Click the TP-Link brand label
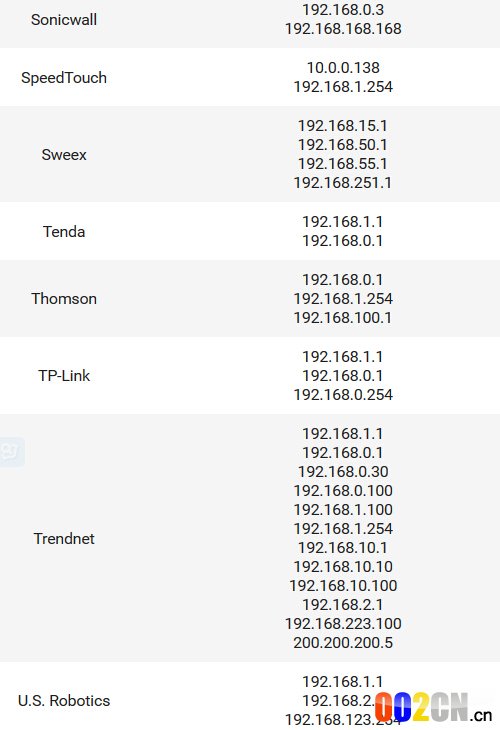 (x=64, y=375)
